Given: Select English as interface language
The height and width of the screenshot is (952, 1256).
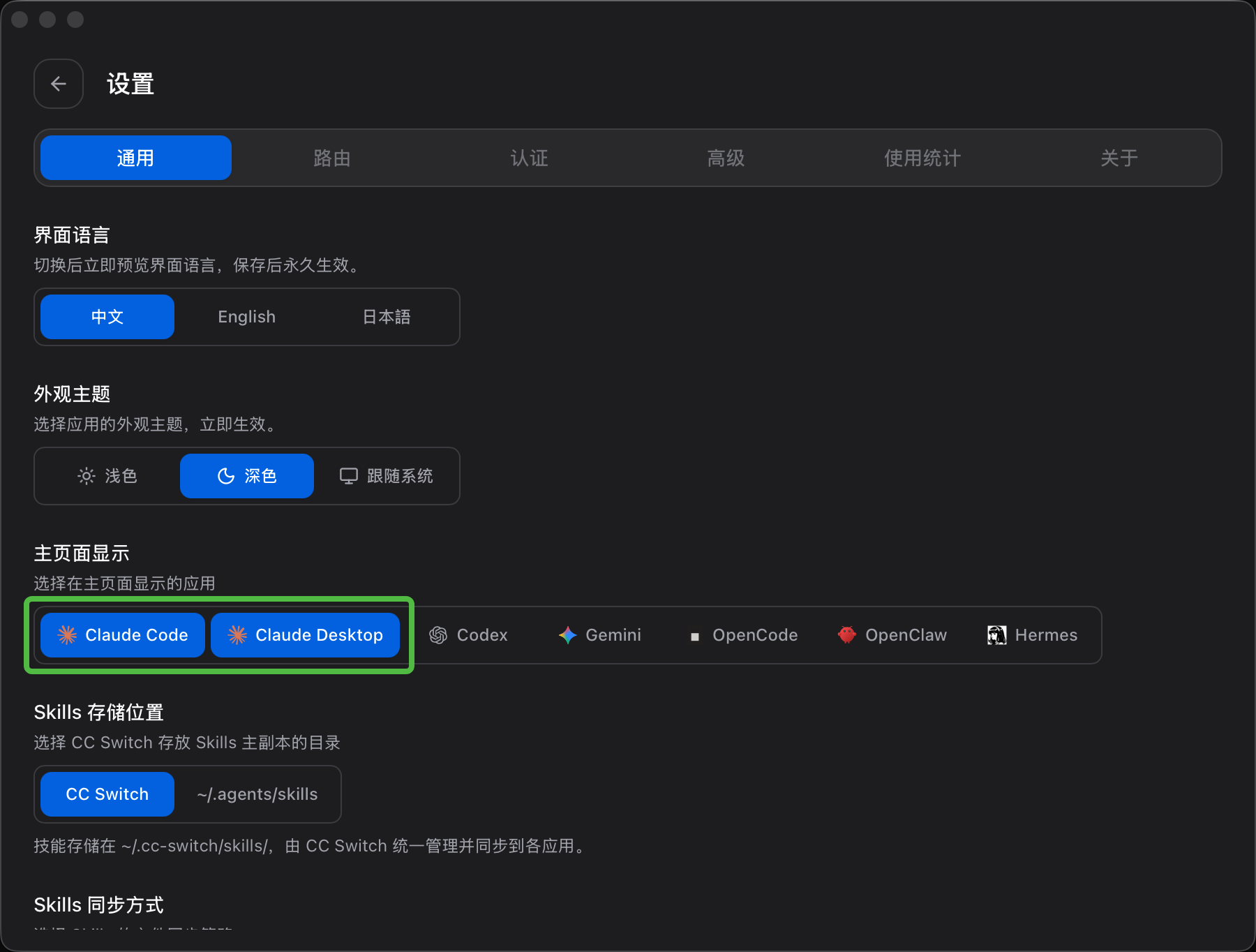Looking at the screenshot, I should pos(247,317).
